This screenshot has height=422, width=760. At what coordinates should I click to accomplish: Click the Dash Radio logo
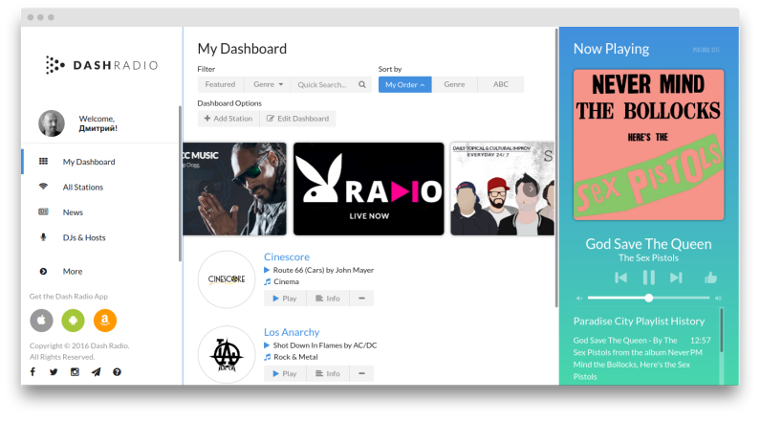(x=102, y=65)
